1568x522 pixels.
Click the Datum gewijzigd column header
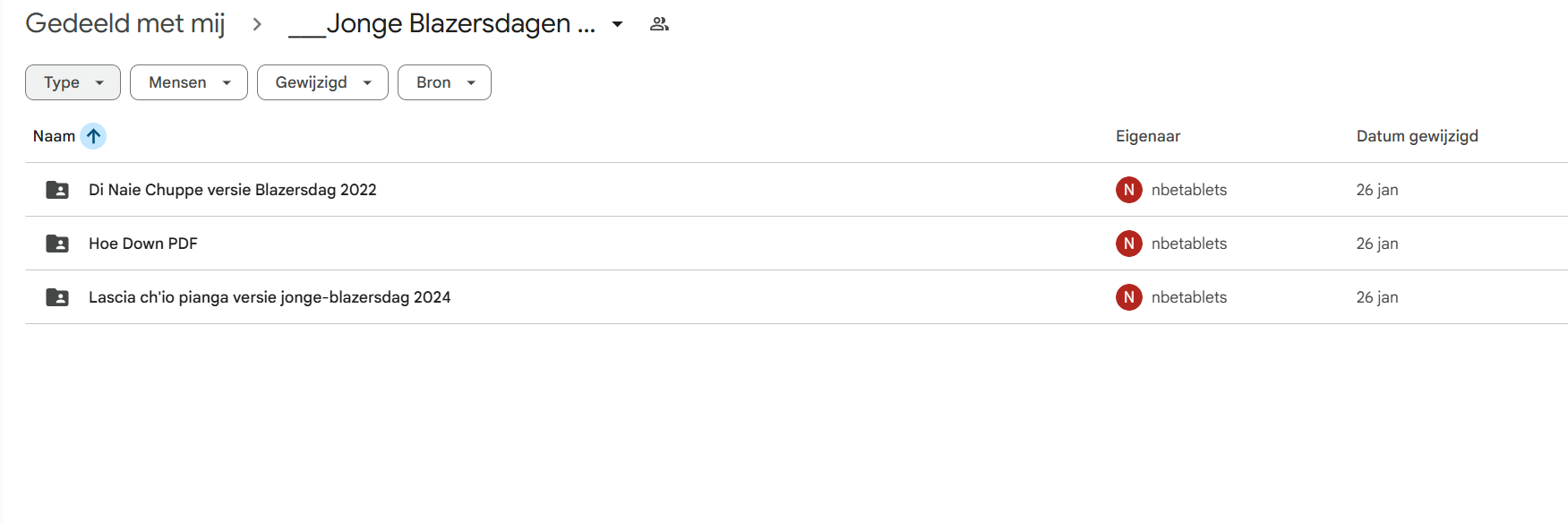1417,136
